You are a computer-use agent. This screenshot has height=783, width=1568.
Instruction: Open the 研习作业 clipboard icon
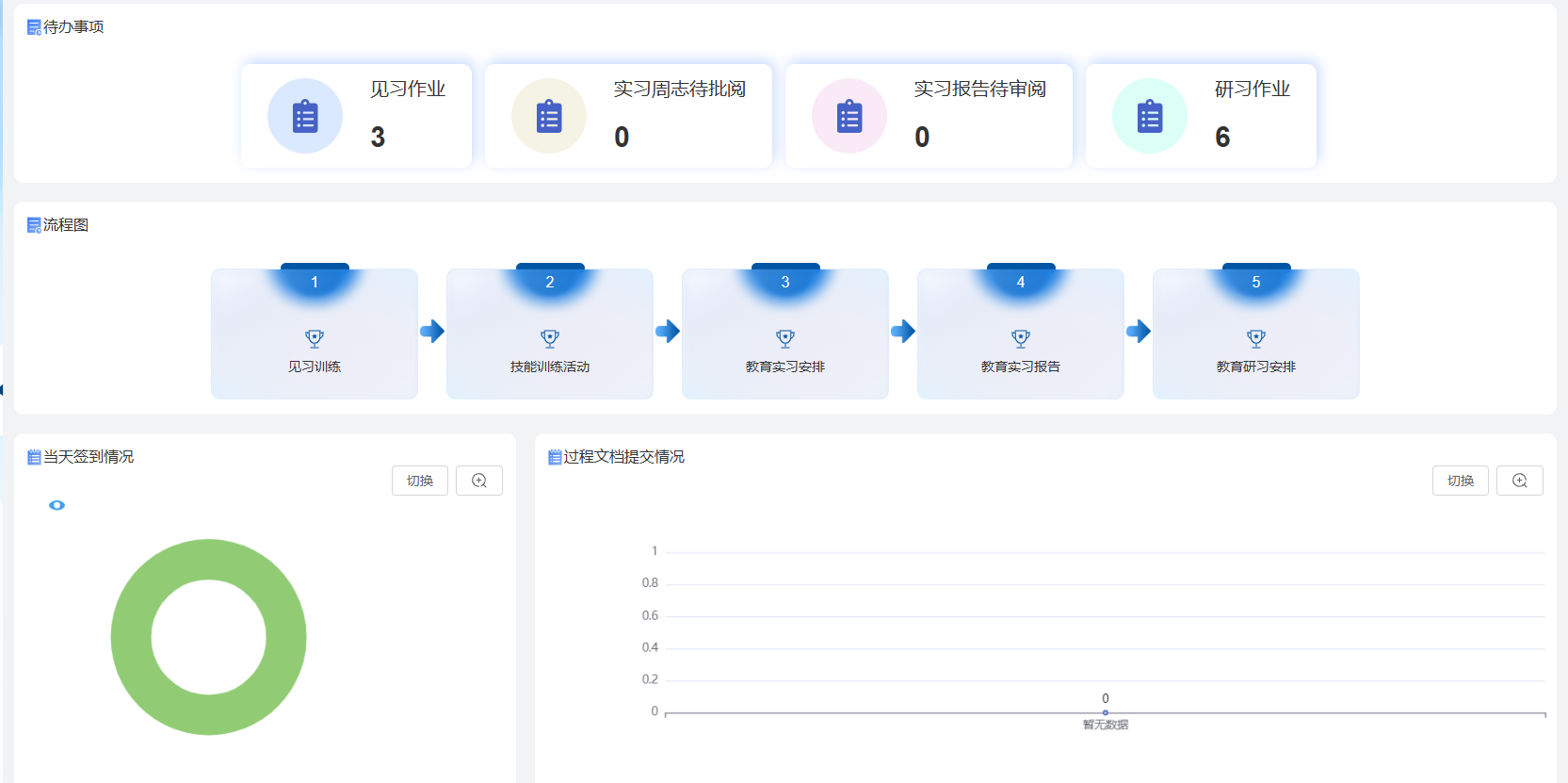pos(1150,116)
